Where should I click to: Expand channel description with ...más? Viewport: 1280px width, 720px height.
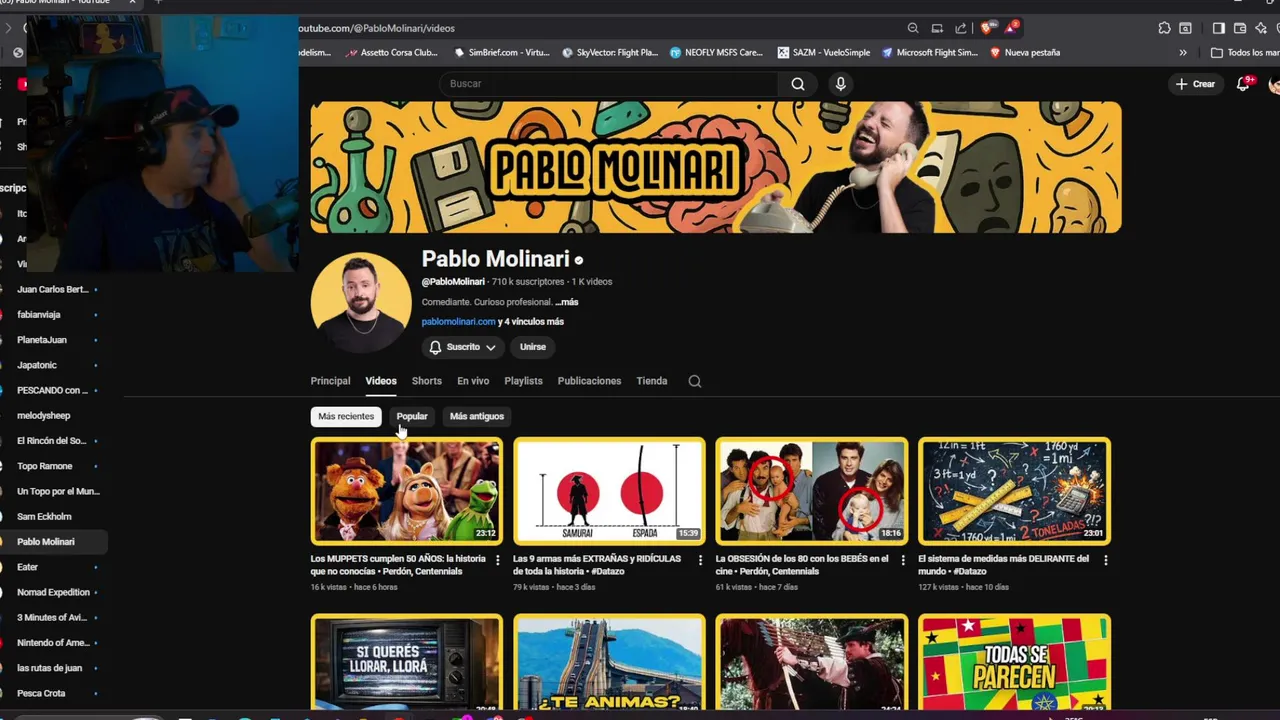[x=567, y=302]
